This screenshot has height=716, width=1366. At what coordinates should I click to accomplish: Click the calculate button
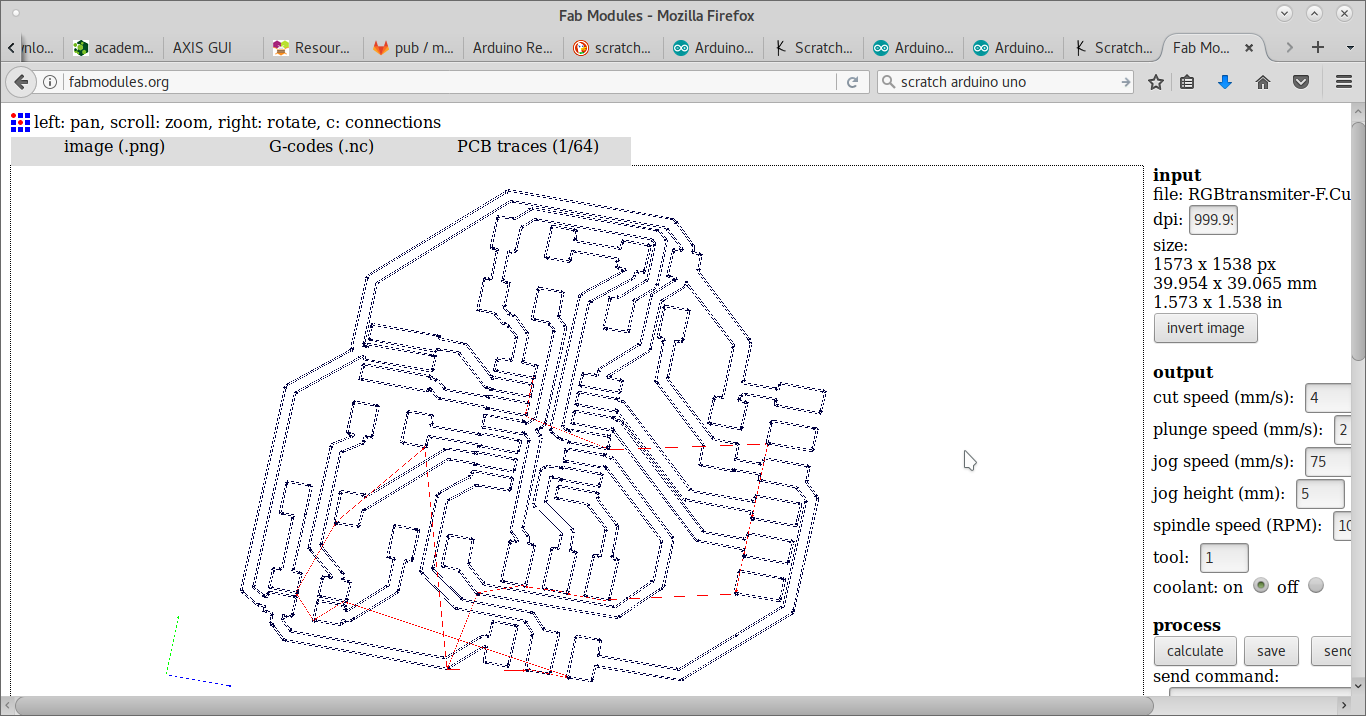tap(1195, 651)
